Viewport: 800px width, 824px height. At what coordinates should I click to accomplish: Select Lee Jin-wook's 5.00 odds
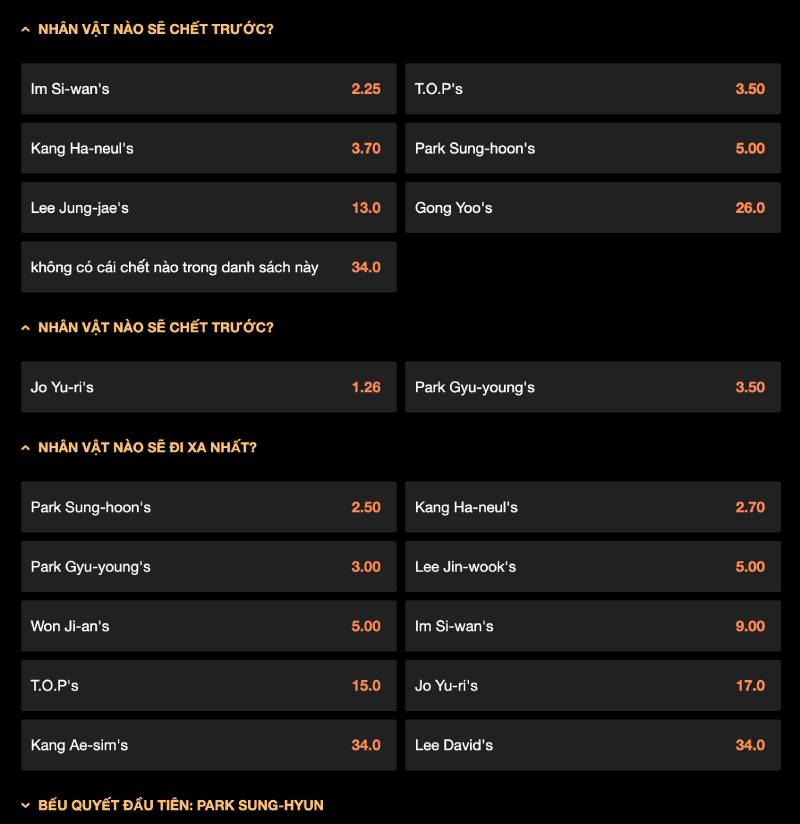(592, 566)
